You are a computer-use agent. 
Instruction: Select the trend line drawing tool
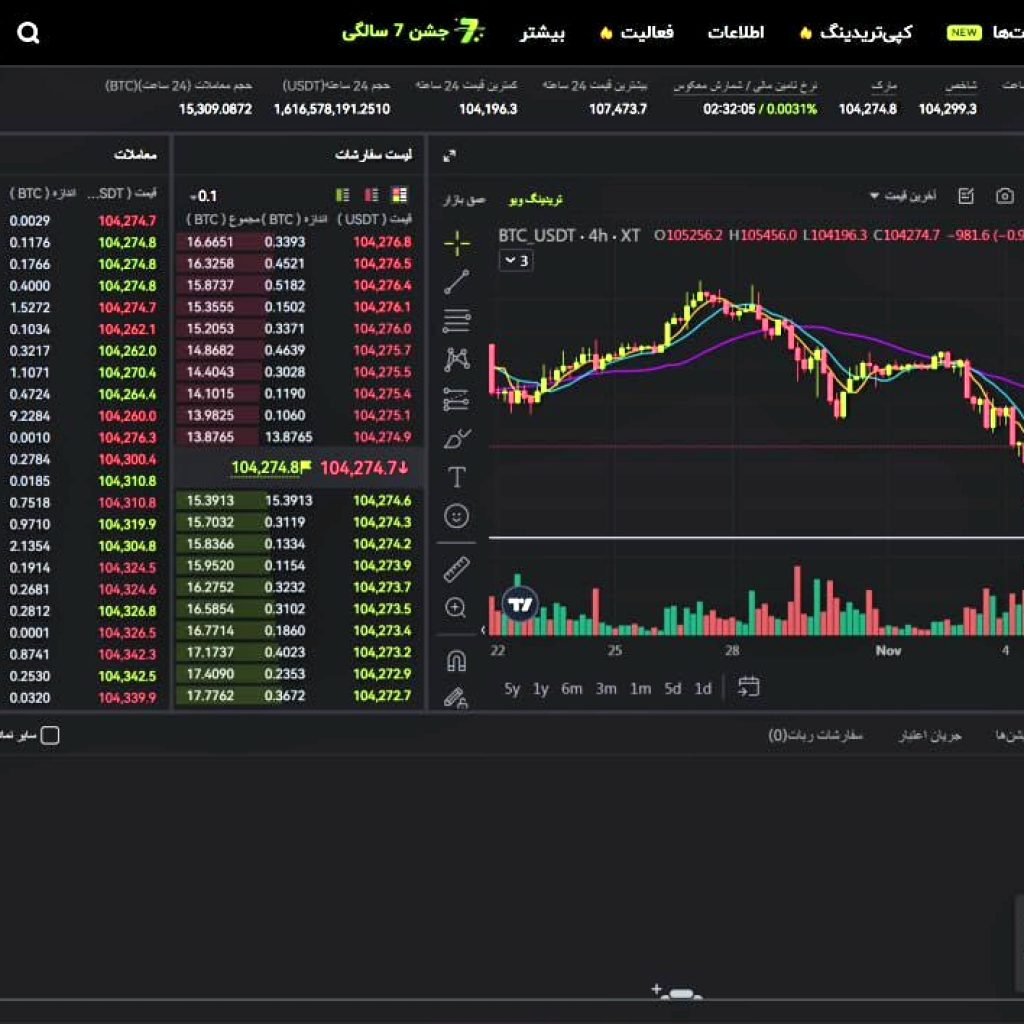pyautogui.click(x=457, y=282)
